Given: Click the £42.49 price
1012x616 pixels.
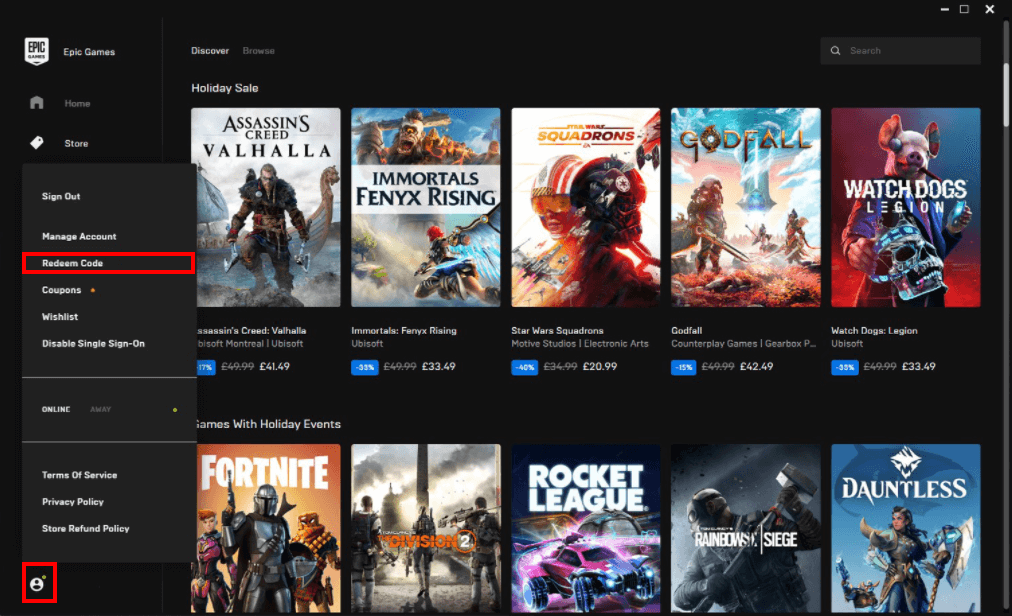Looking at the screenshot, I should click(x=756, y=367).
